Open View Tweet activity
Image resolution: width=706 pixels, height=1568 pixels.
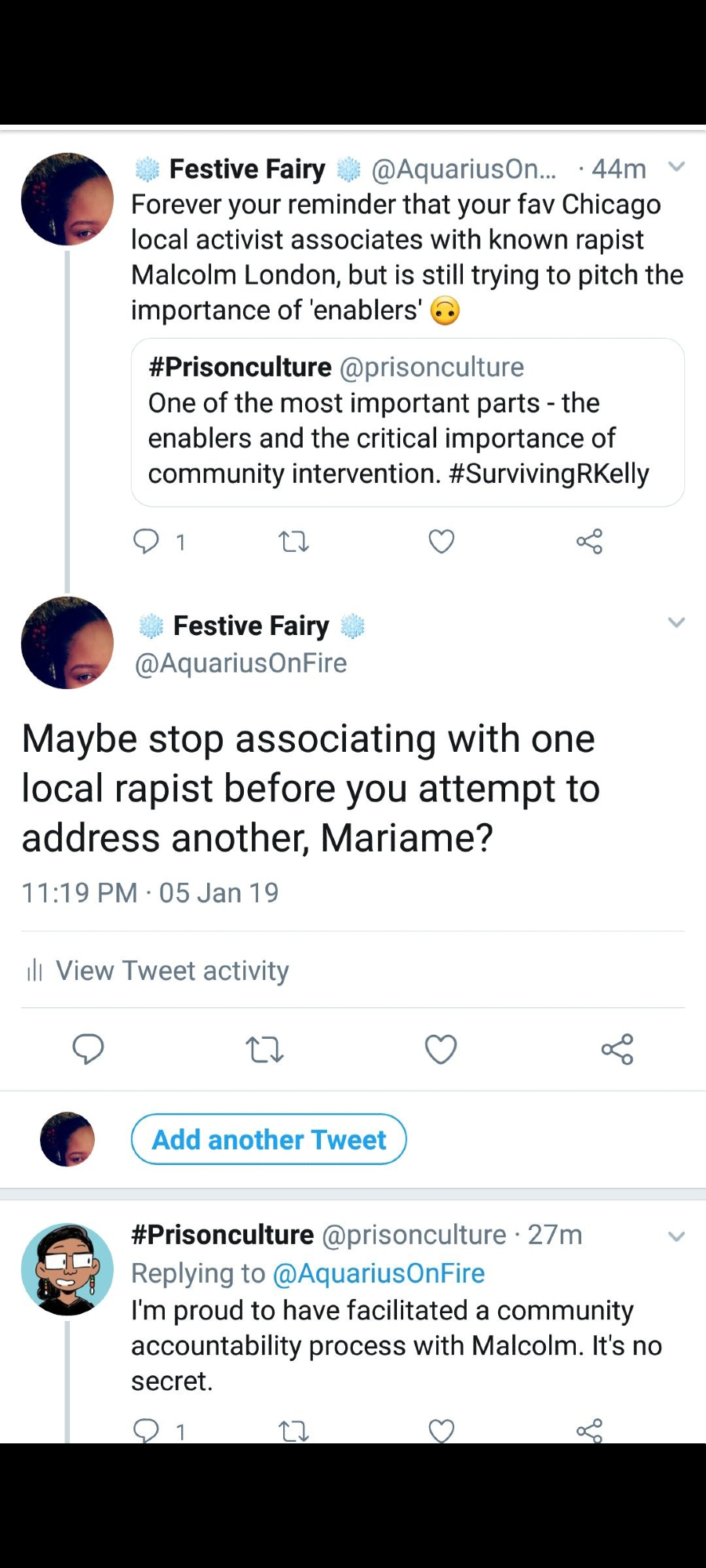point(172,971)
